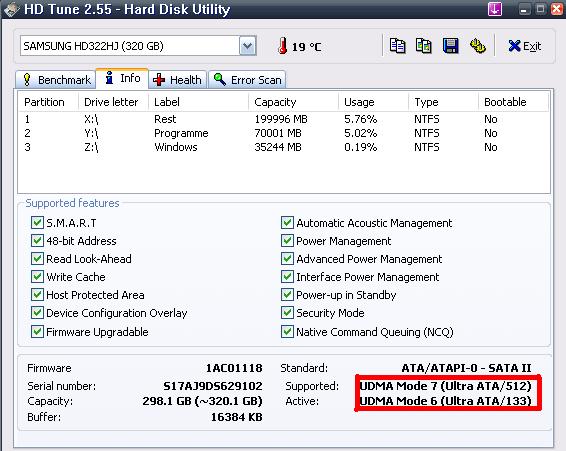Select the Programme partition row
Viewport: 566px width, 451px height.
click(283, 133)
